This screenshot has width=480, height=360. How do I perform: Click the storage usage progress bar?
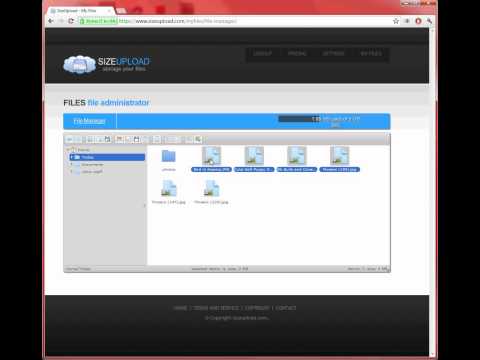tap(319, 119)
